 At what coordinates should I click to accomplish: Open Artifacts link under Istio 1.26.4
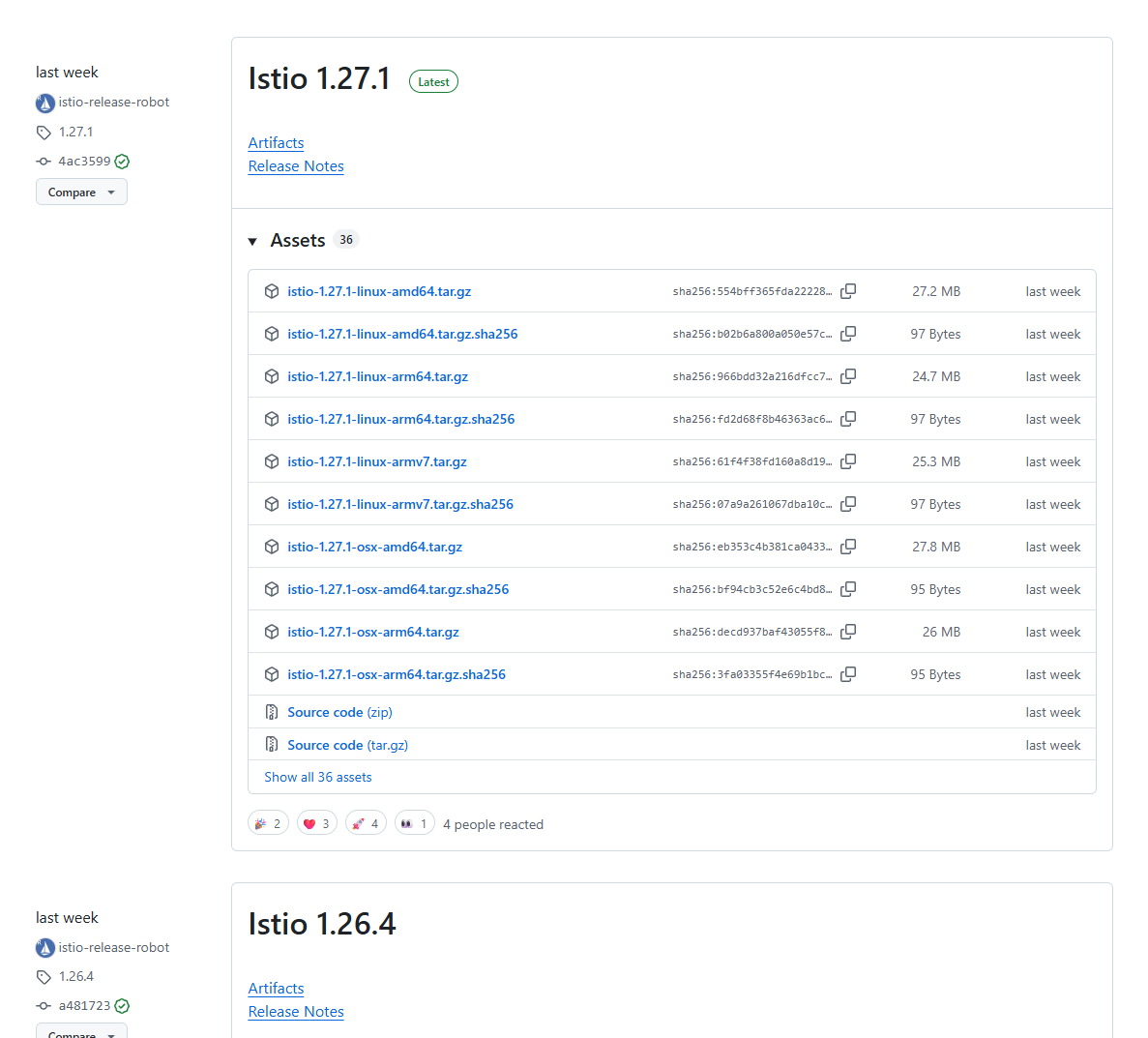click(x=276, y=988)
